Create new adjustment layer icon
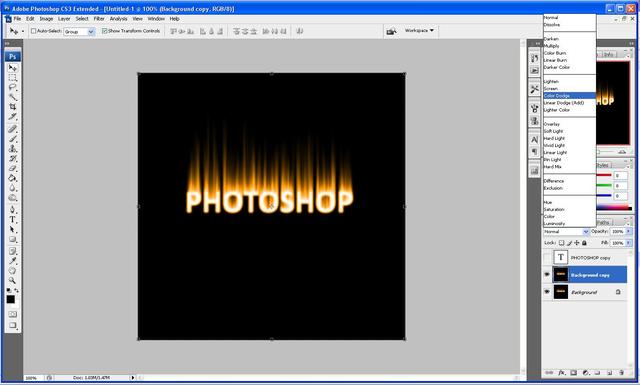This screenshot has height=385, width=640. (x=586, y=372)
